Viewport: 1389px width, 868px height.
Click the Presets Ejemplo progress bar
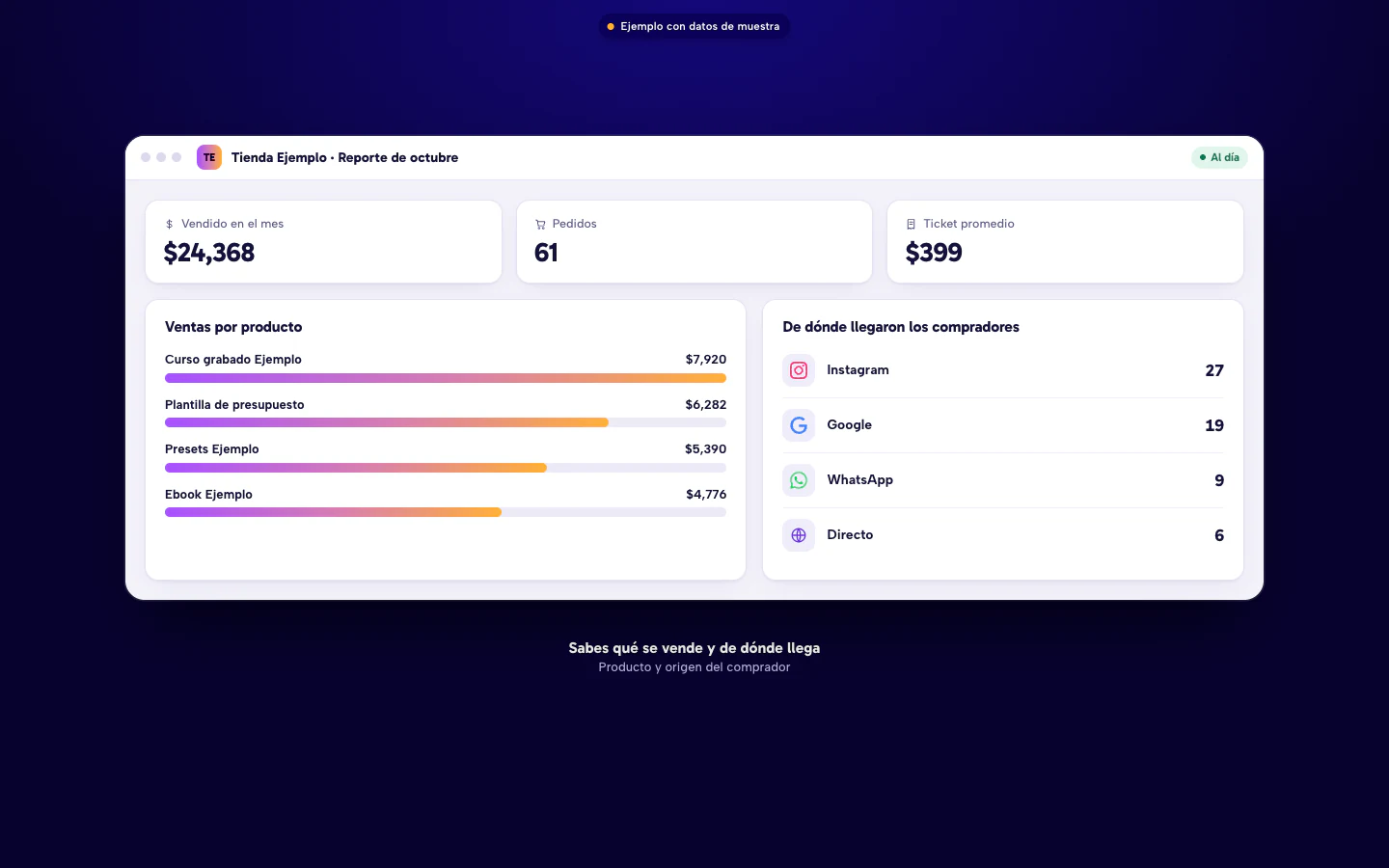coord(446,468)
